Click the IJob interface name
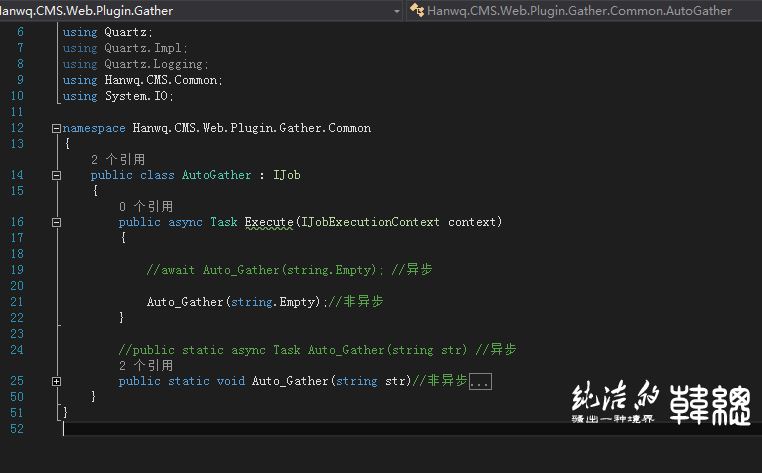 (x=287, y=175)
